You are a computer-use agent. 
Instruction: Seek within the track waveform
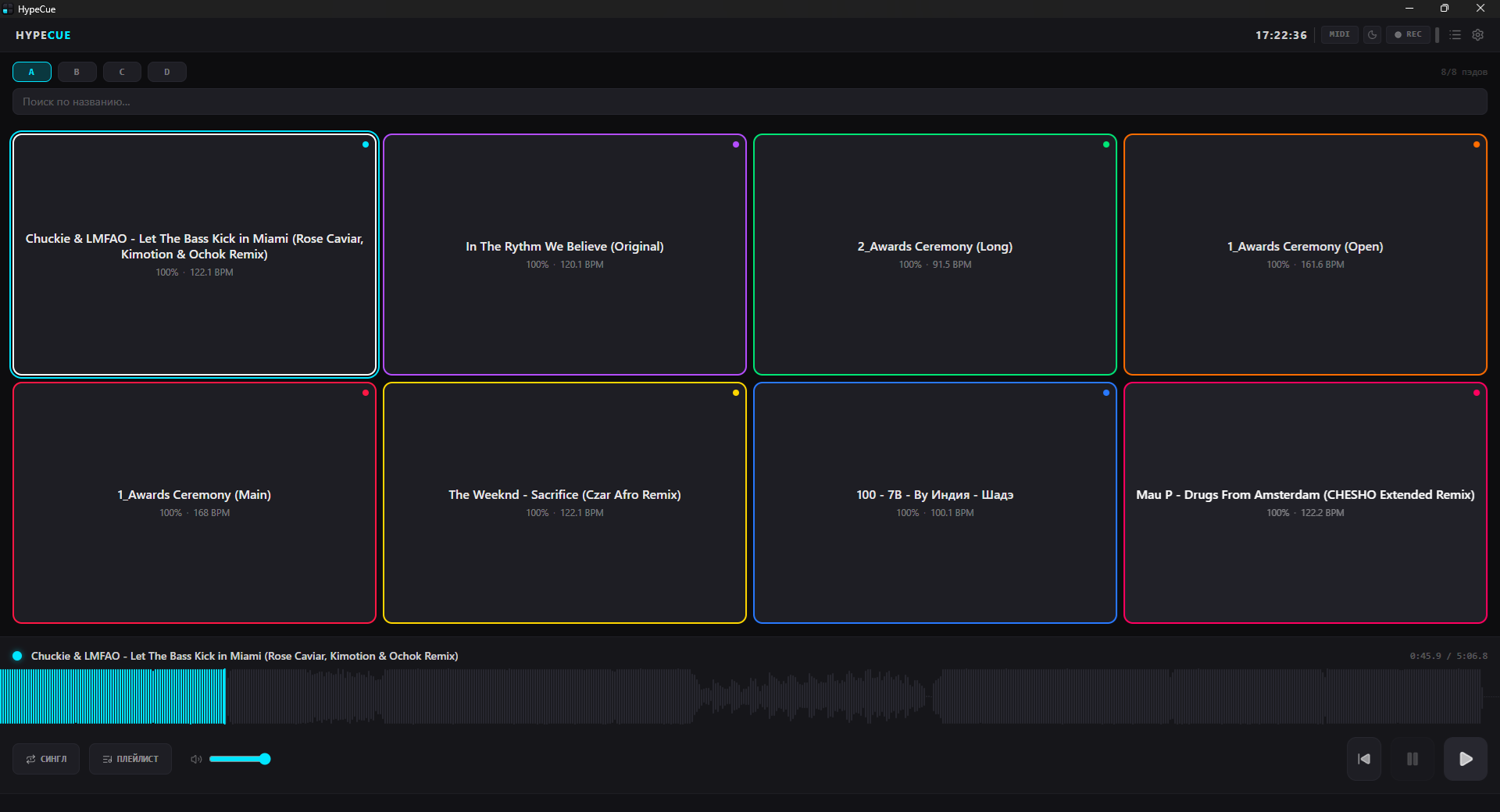(x=741, y=696)
